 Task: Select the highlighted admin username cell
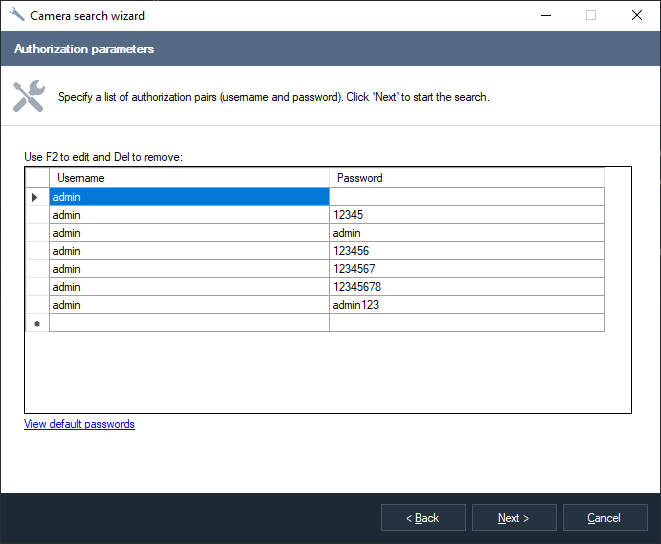pyautogui.click(x=189, y=197)
